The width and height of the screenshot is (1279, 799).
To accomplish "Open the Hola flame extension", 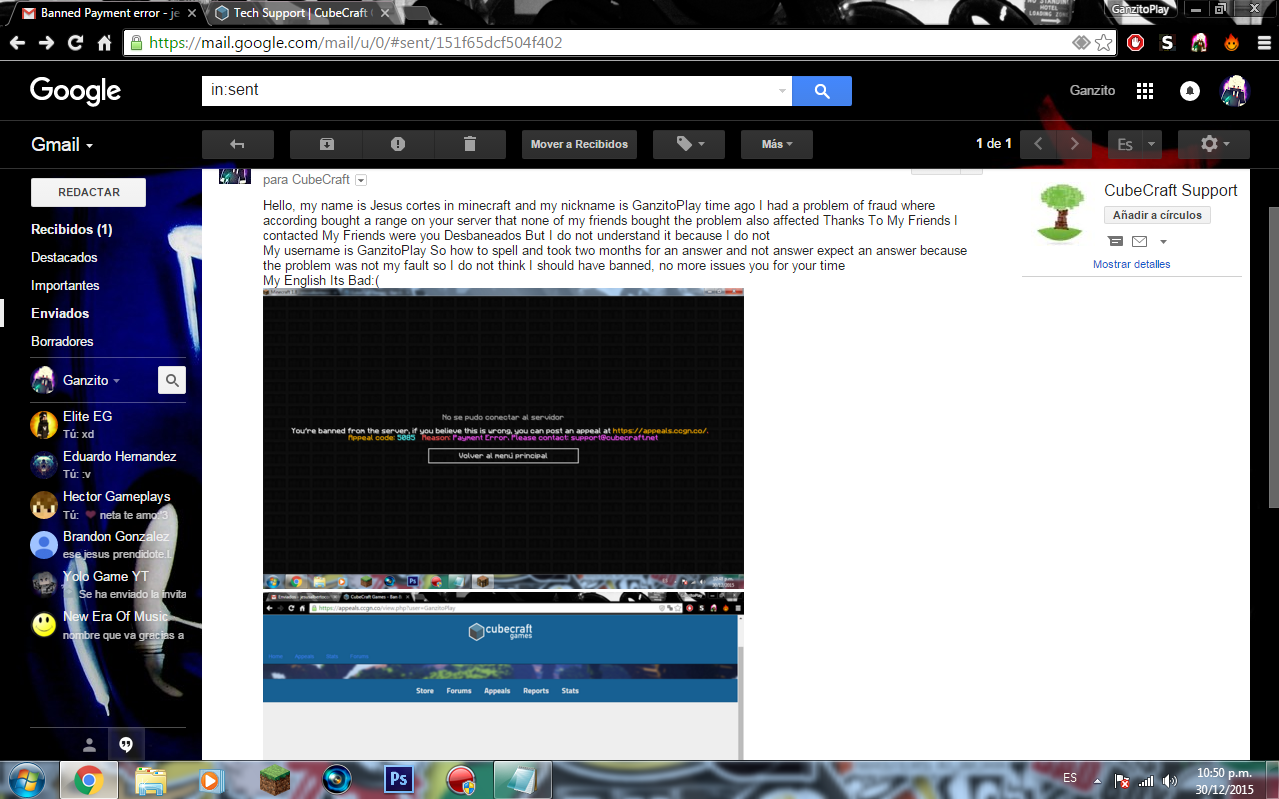I will (1231, 43).
